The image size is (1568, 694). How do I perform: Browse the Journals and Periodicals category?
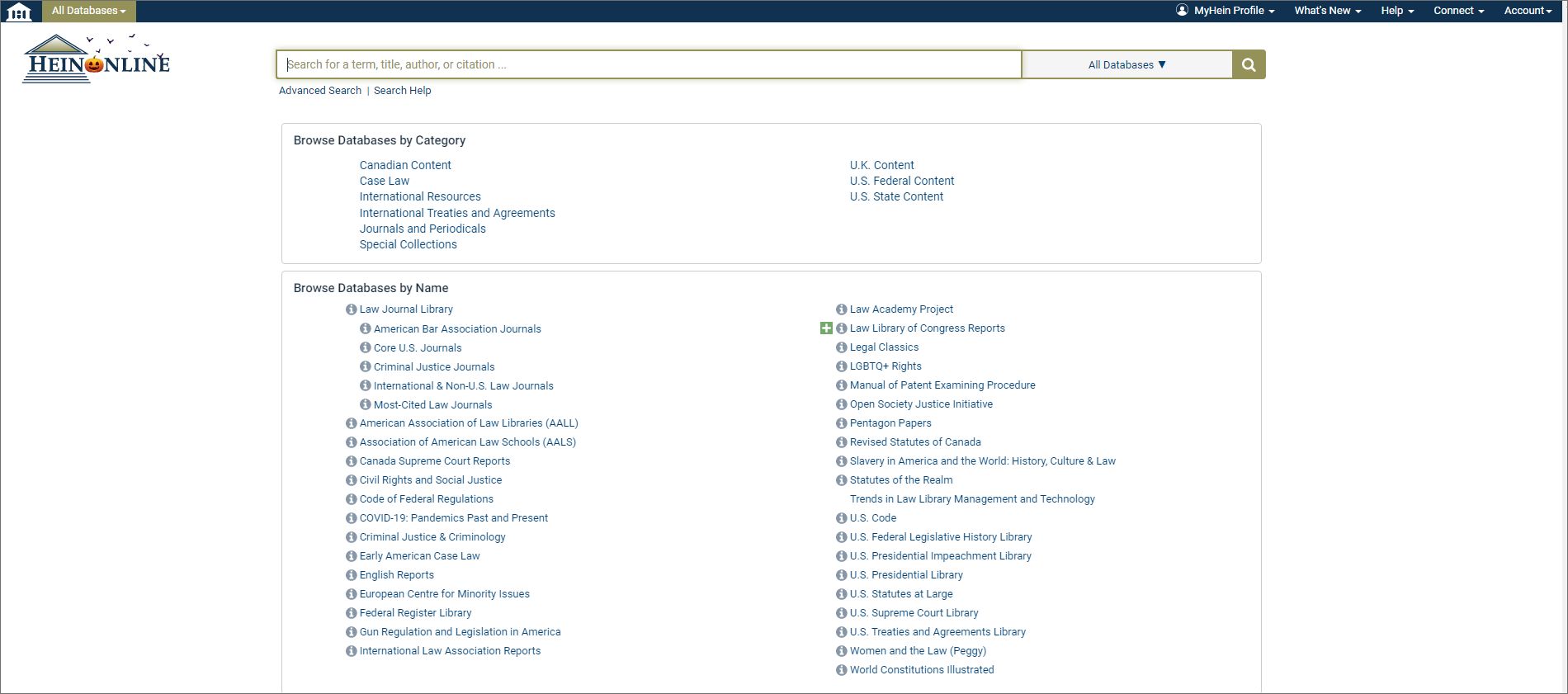[x=423, y=229]
